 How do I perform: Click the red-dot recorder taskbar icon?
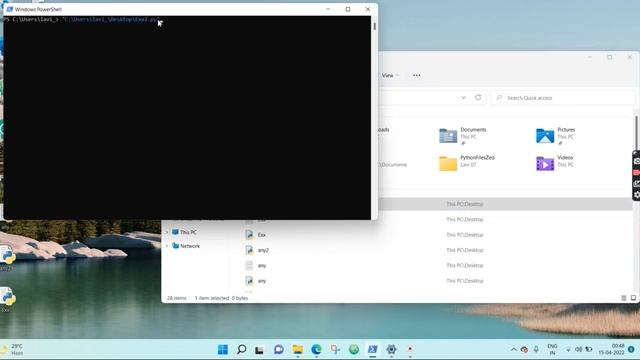(410, 349)
